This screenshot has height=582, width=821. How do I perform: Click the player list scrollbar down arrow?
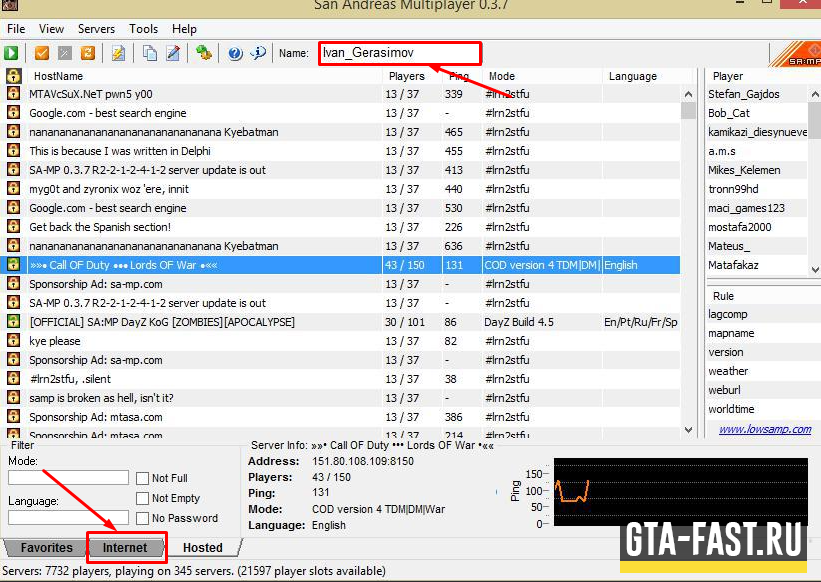pyautogui.click(x=815, y=269)
